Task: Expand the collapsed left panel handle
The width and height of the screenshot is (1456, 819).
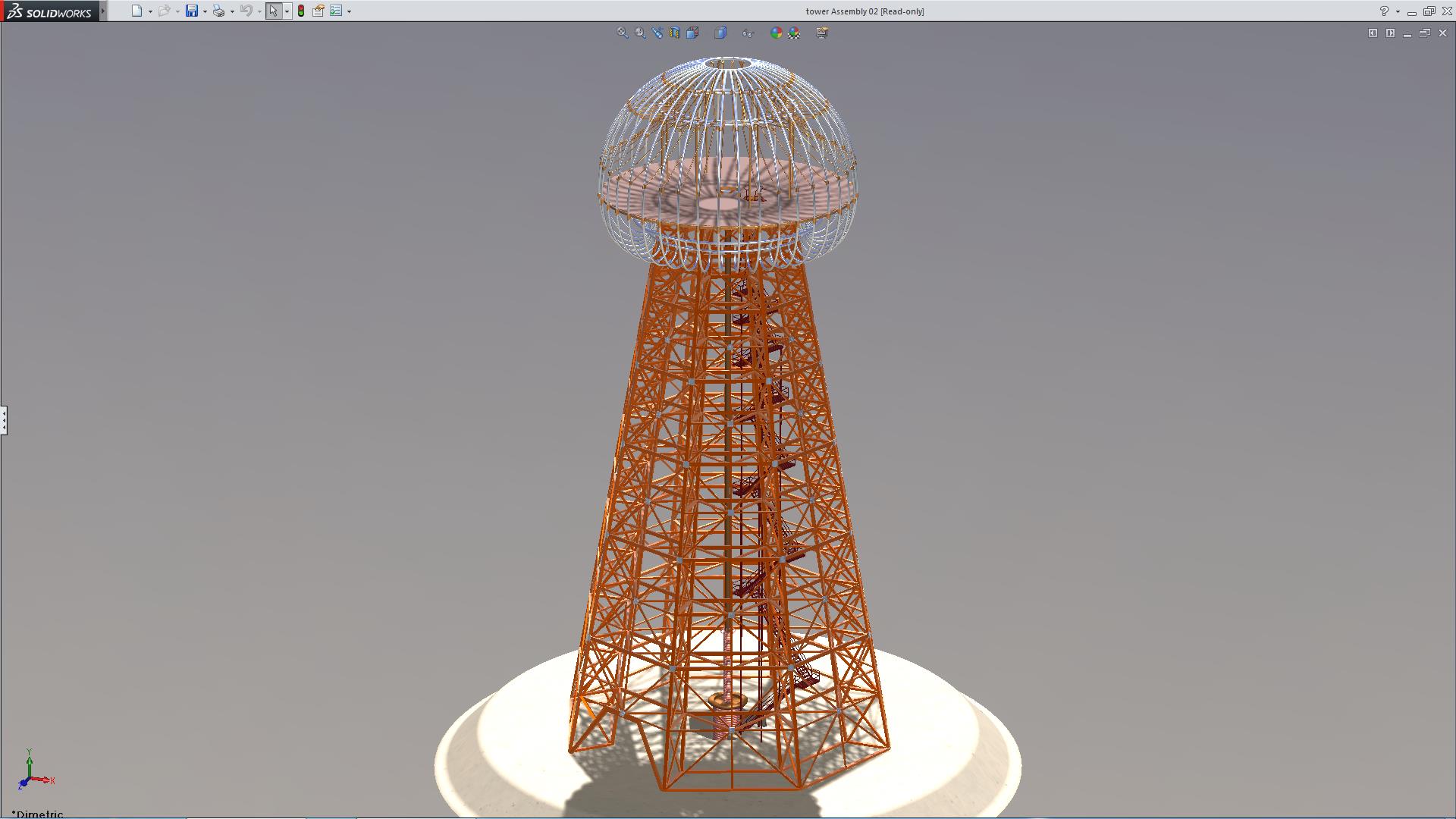Action: pos(4,420)
